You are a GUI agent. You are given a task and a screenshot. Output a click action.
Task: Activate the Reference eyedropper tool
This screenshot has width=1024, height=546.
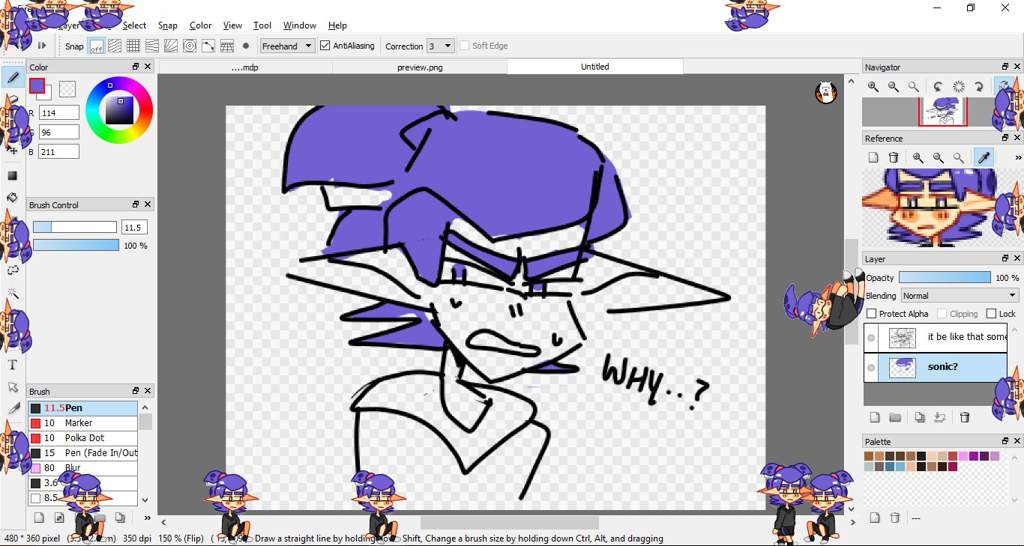[983, 157]
